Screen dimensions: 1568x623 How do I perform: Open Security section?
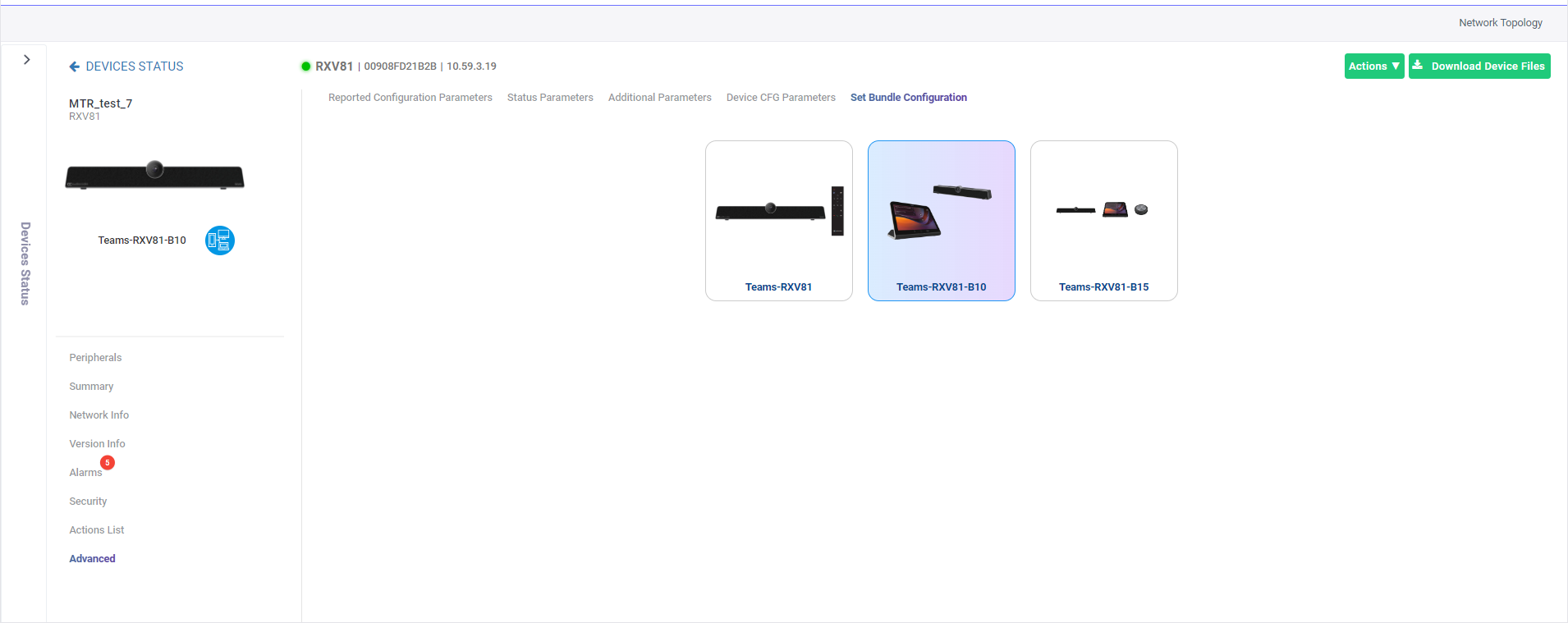pos(88,502)
